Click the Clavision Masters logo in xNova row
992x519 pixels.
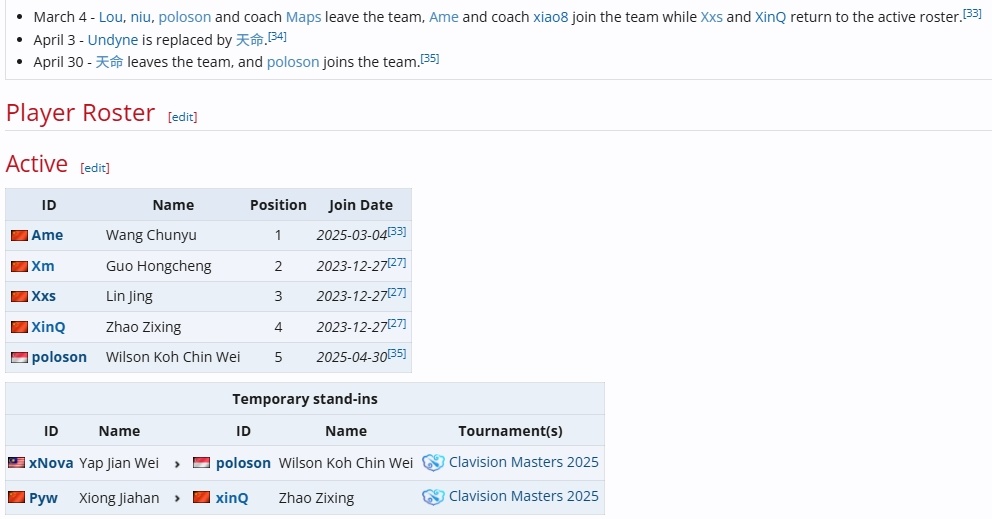(433, 463)
